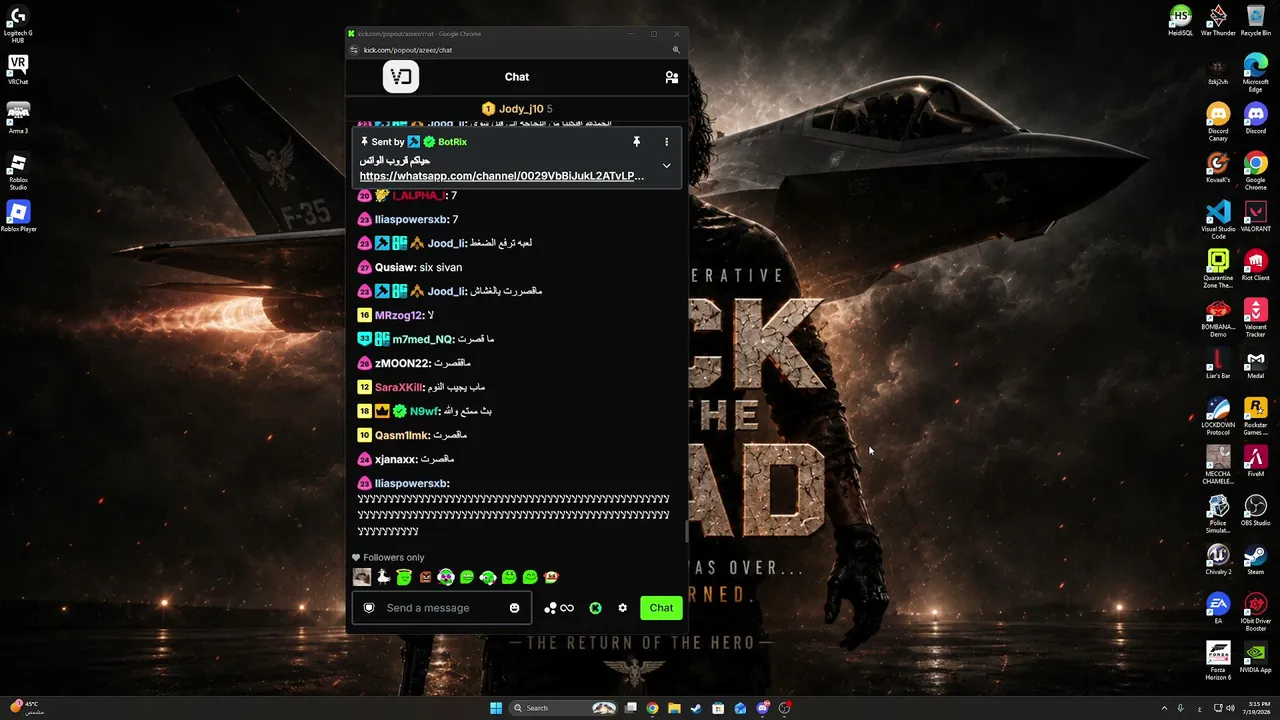Insert the green angel halo emote

coord(404,577)
